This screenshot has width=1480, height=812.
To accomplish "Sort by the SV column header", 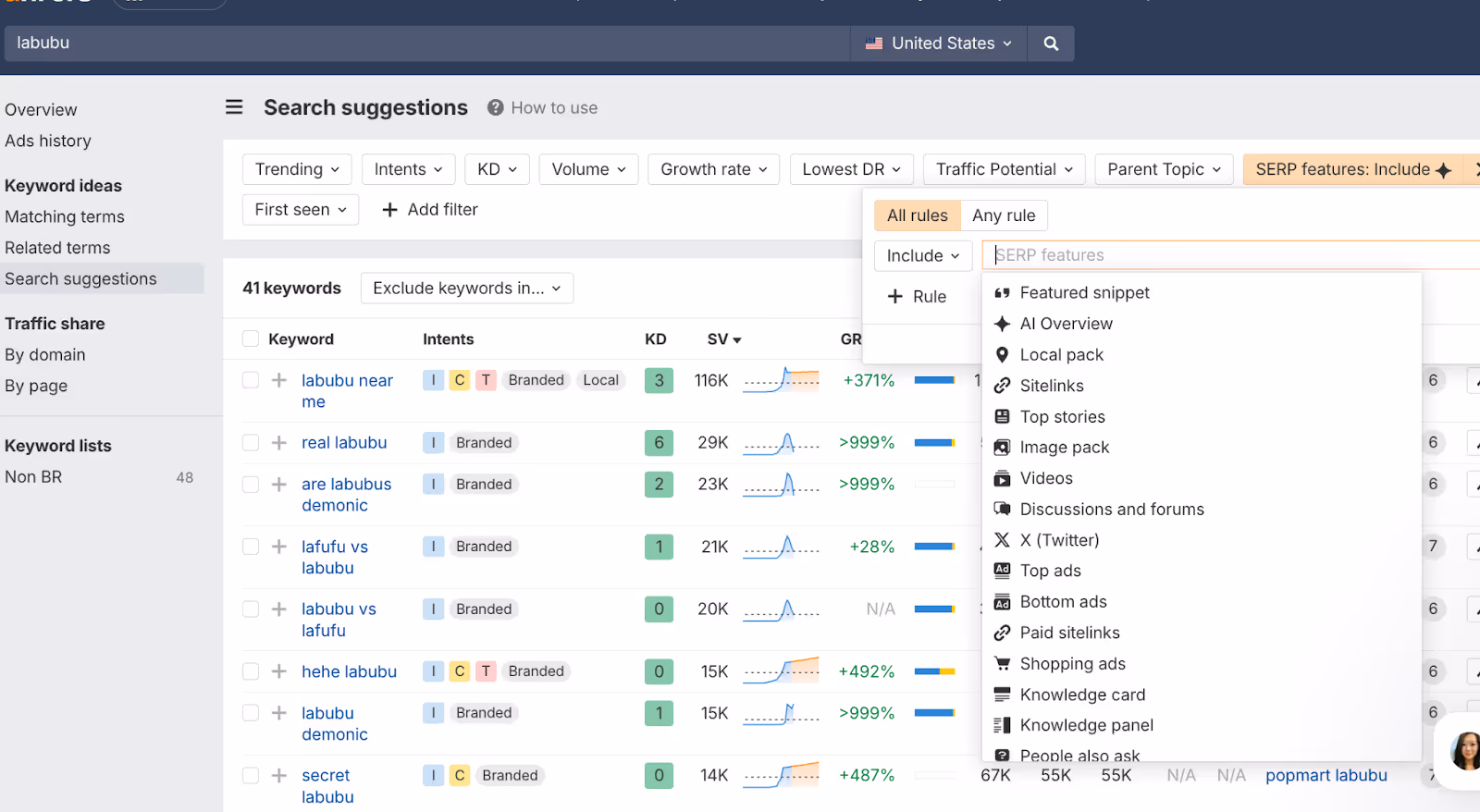I will [724, 339].
